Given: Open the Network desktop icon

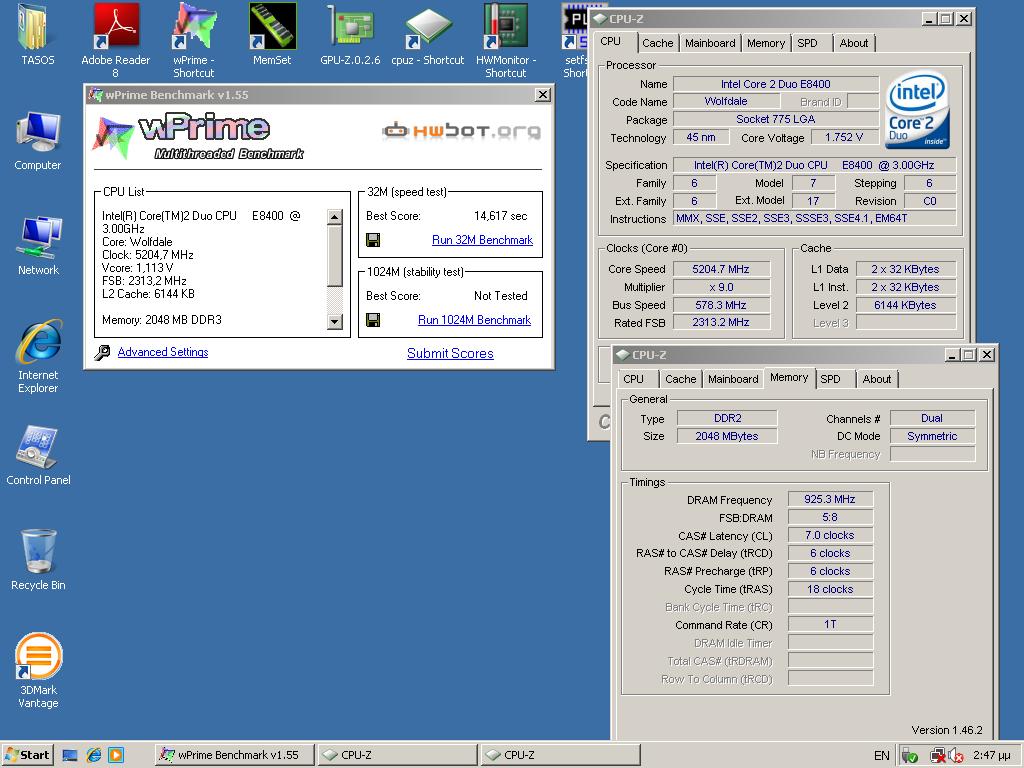Looking at the screenshot, I should [x=39, y=238].
